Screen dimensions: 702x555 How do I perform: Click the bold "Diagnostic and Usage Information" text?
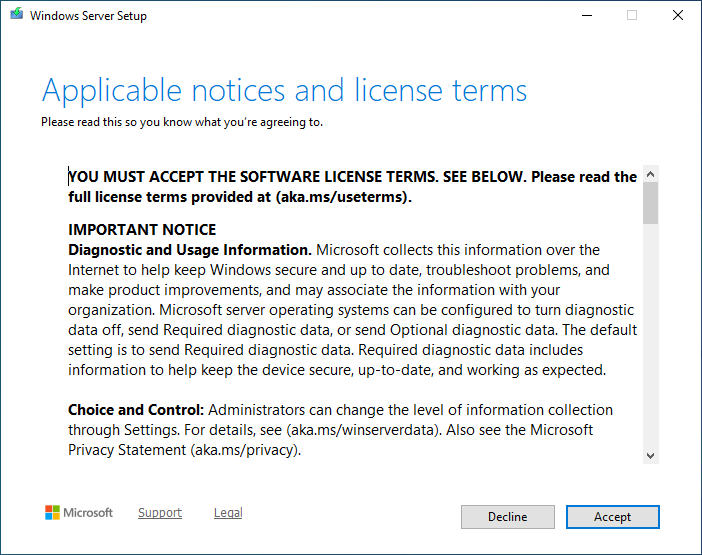[x=190, y=250]
